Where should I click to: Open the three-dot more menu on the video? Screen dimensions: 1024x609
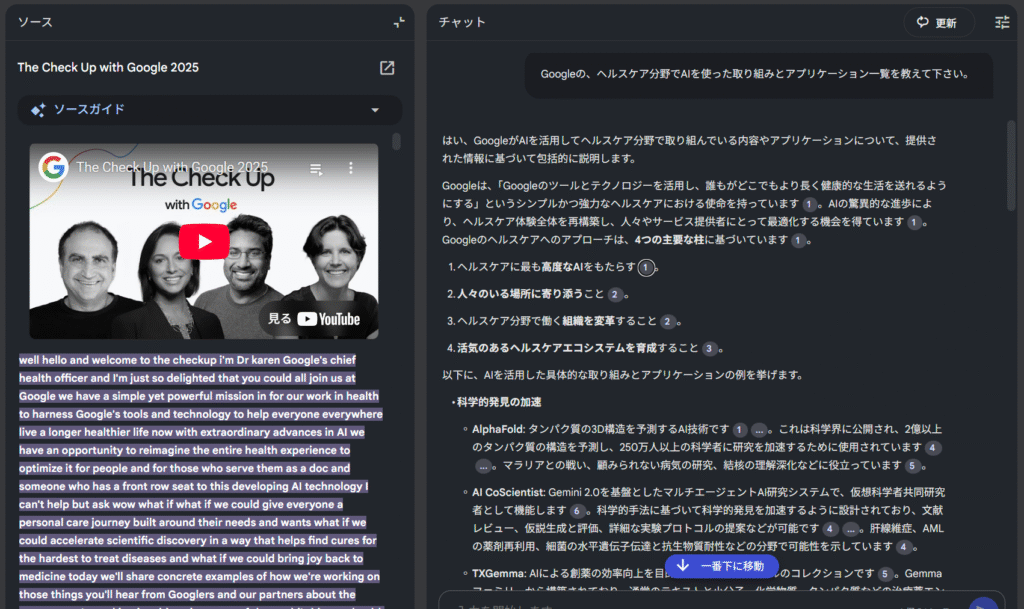(x=351, y=168)
